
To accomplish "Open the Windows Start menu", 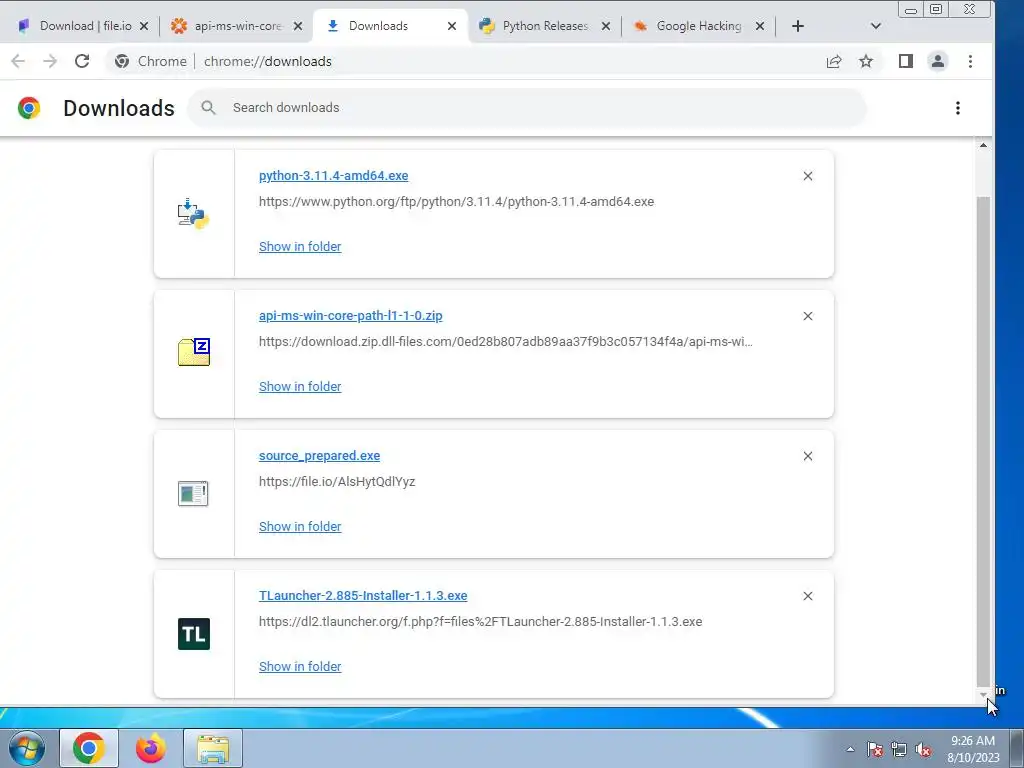I will tap(26, 748).
